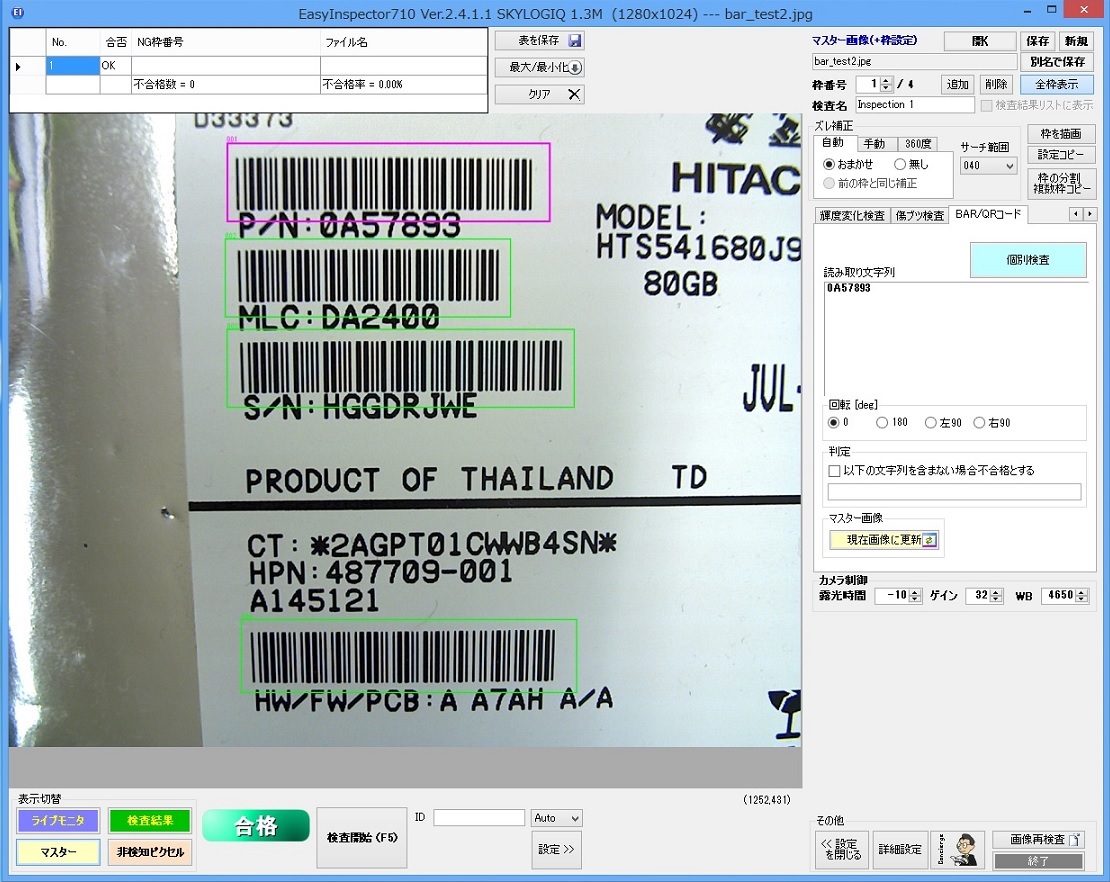
Task: Open the Concierge helper character icon
Action: click(x=957, y=849)
